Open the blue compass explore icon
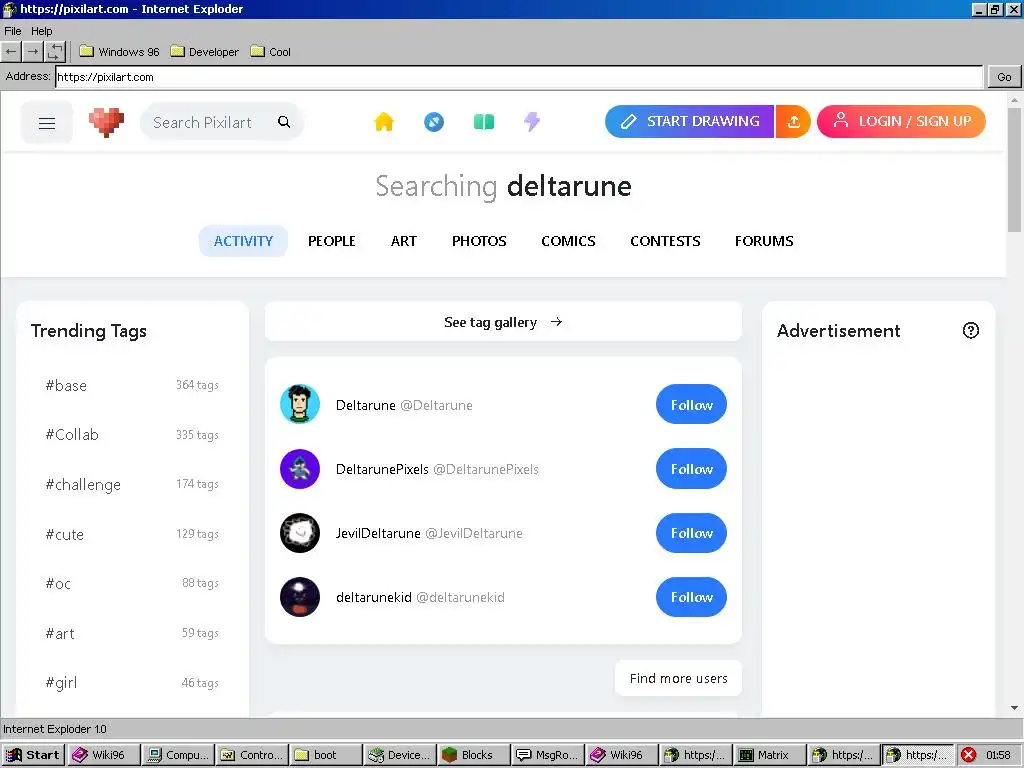This screenshot has height=768, width=1024. 434,122
